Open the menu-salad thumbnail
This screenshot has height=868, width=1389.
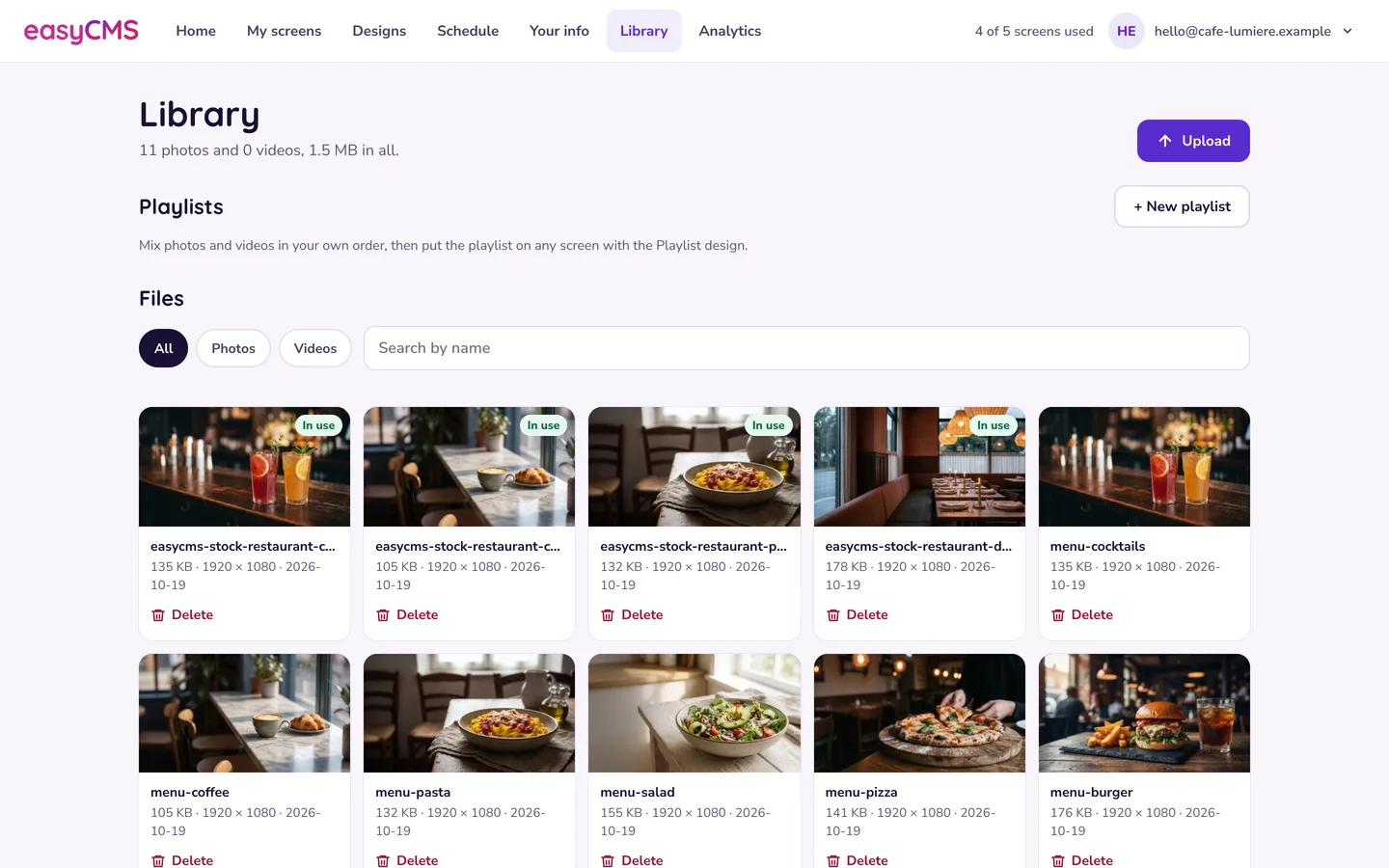click(x=694, y=713)
